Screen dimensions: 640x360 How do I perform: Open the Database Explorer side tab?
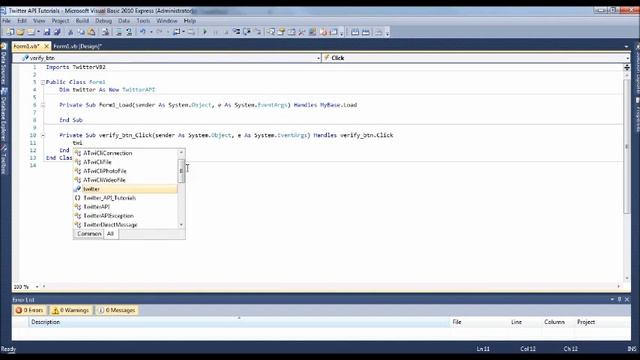pyautogui.click(x=4, y=116)
